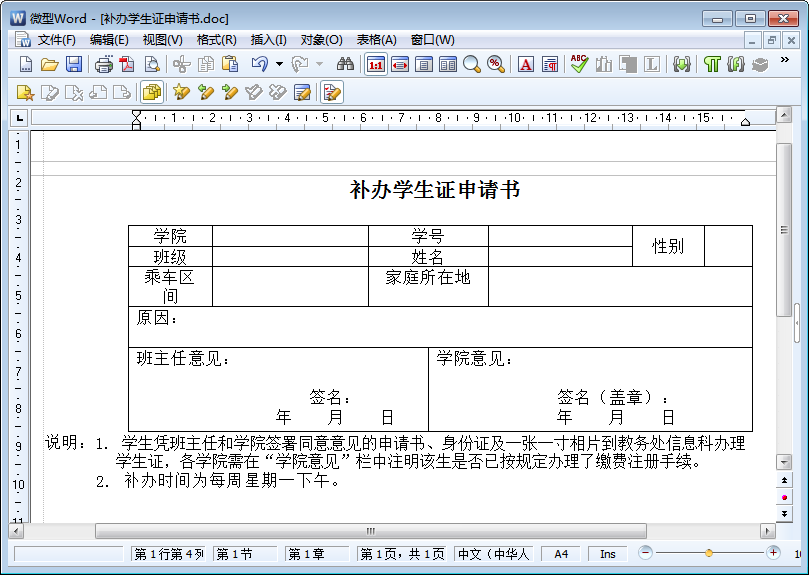Screen dimensions: 809x575
Task: Save the document with the floppy disk icon
Action: [74, 65]
